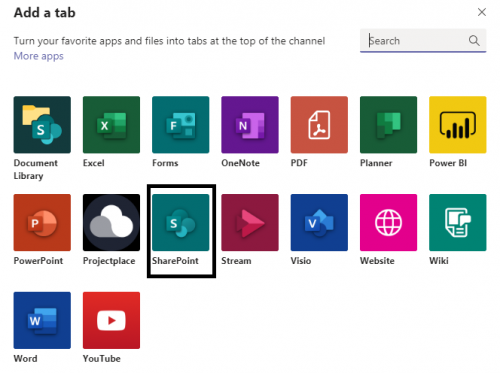Add a Power BI tab
This screenshot has height=373, width=500.
click(x=458, y=125)
